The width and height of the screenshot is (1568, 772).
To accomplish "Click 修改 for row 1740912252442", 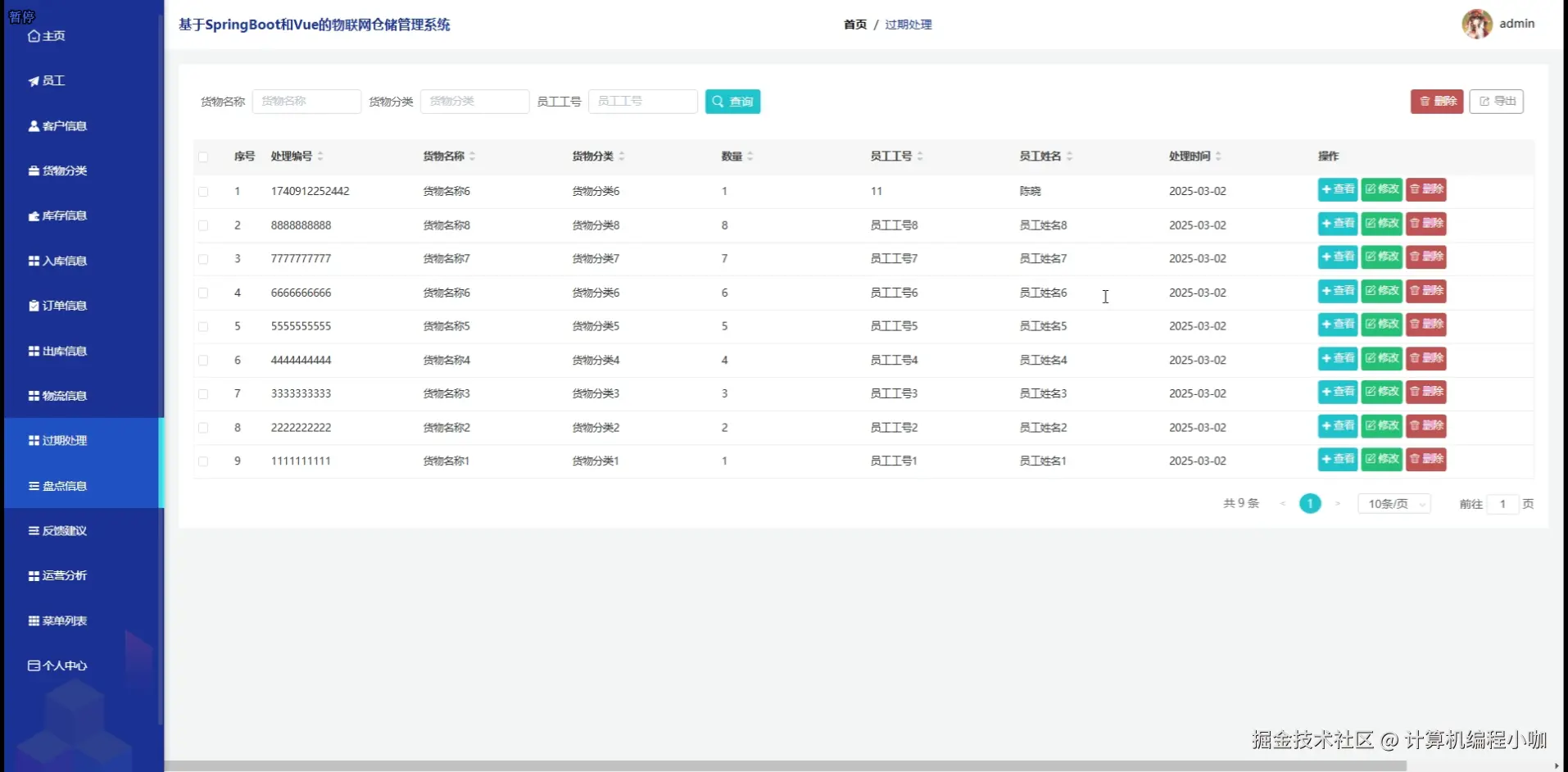I will point(1382,190).
